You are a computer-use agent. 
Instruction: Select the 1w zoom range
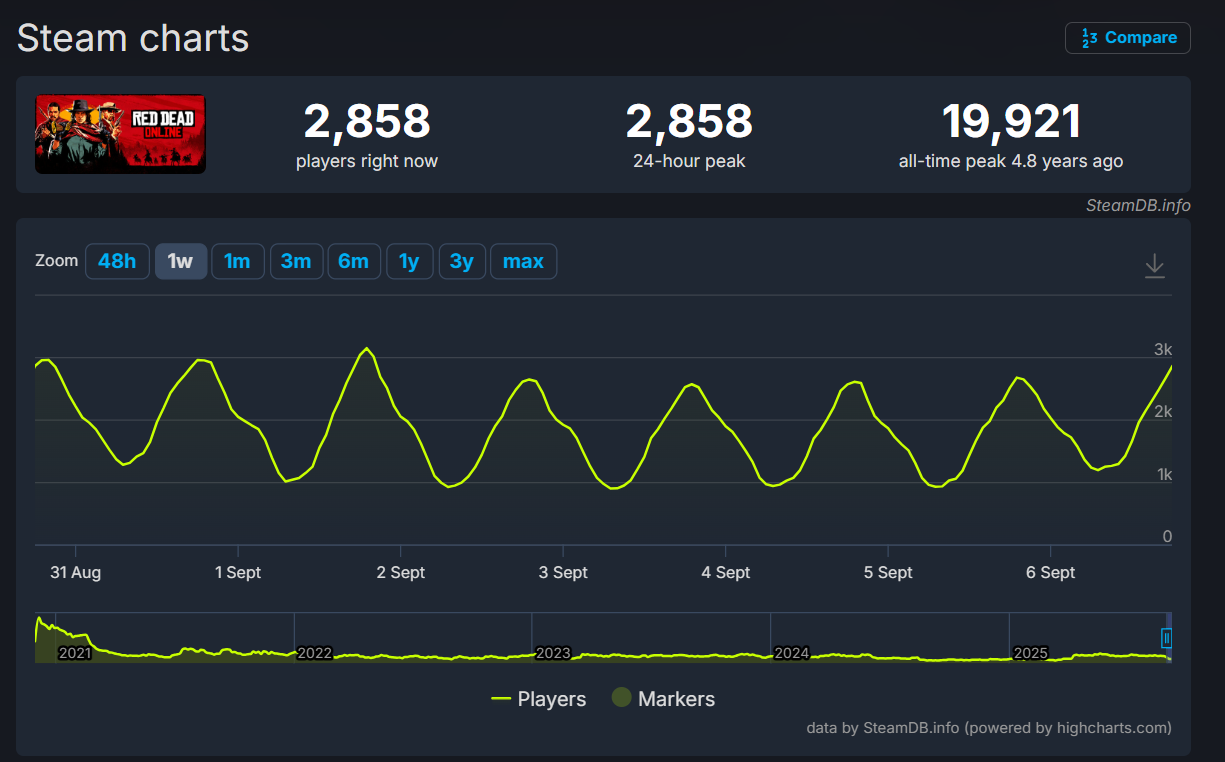(180, 261)
